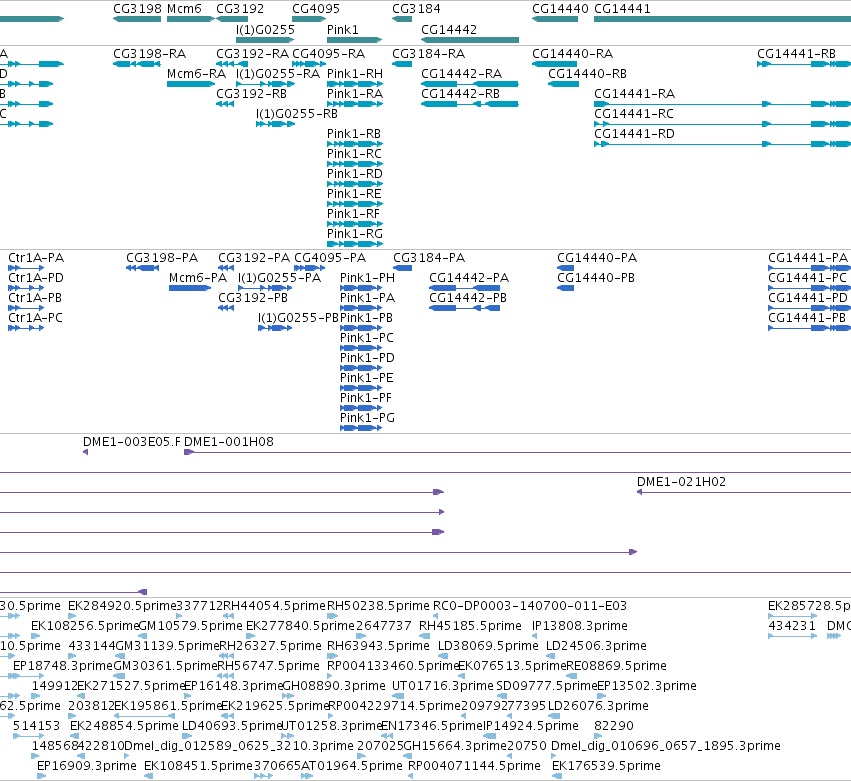The image size is (851, 781).
Task: Select the Mcm6 gene label
Action: coord(185,9)
